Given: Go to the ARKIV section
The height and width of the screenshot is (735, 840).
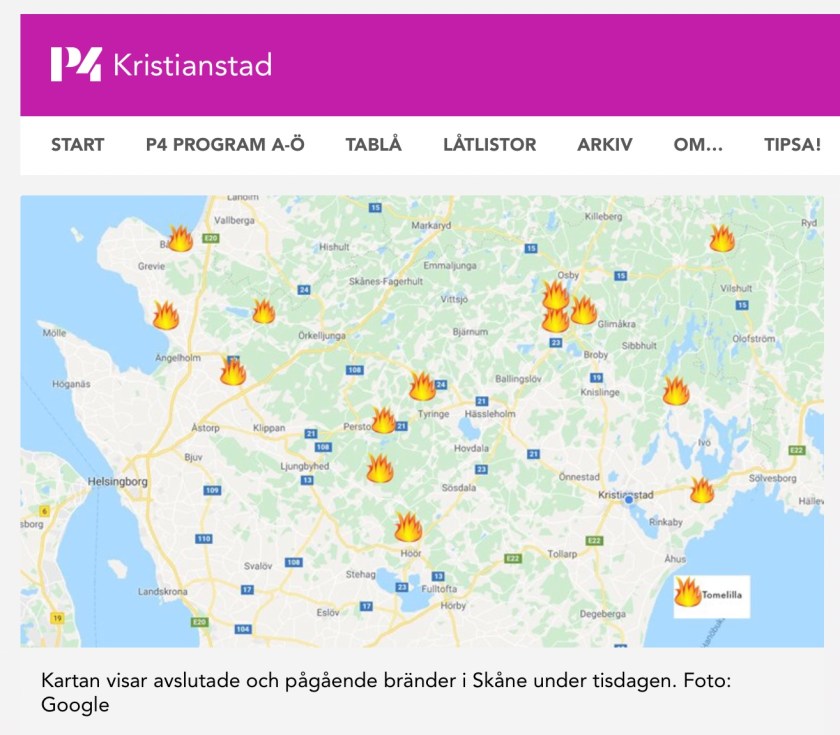Looking at the screenshot, I should click(x=604, y=145).
